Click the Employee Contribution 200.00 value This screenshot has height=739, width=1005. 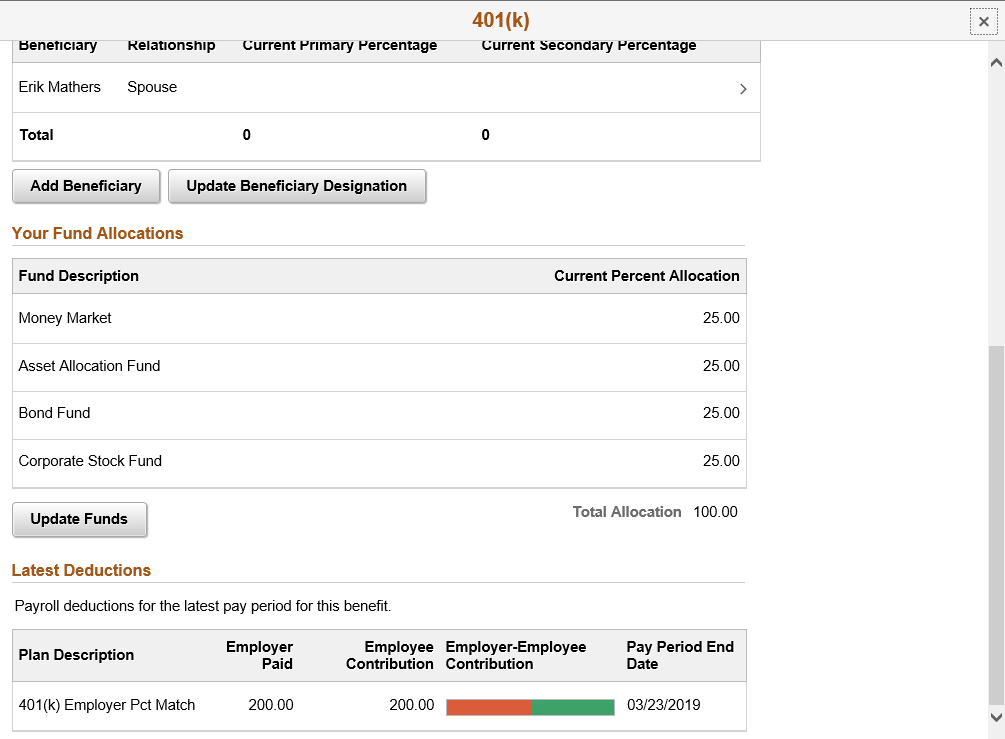click(x=411, y=706)
